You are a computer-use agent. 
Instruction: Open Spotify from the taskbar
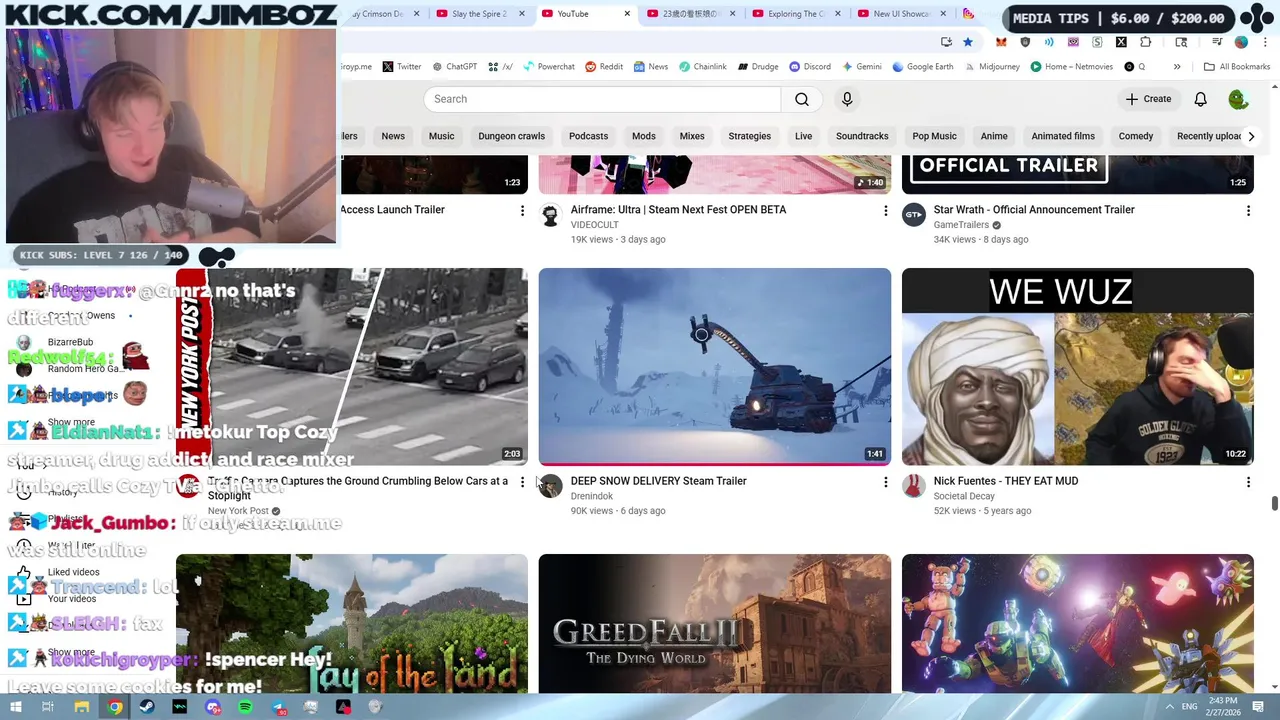pos(246,707)
